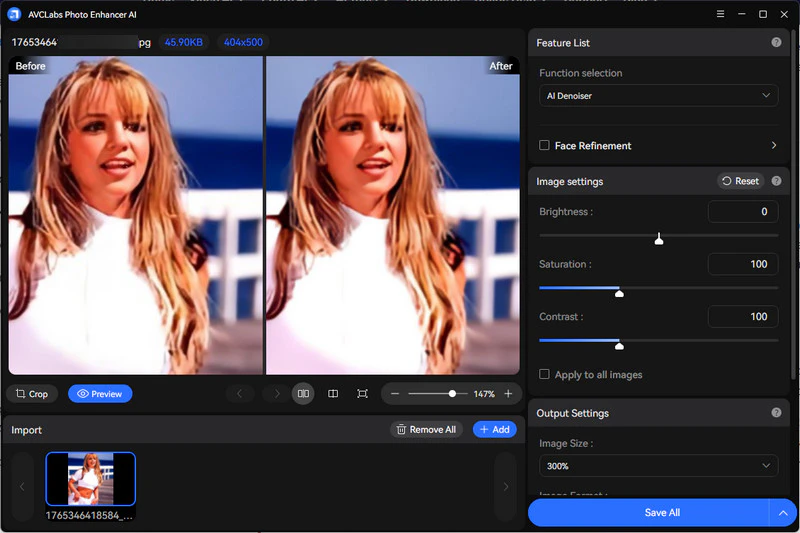Screen dimensions: 800x533
Task: Click the 404x500 resolution label
Action: [x=243, y=42]
